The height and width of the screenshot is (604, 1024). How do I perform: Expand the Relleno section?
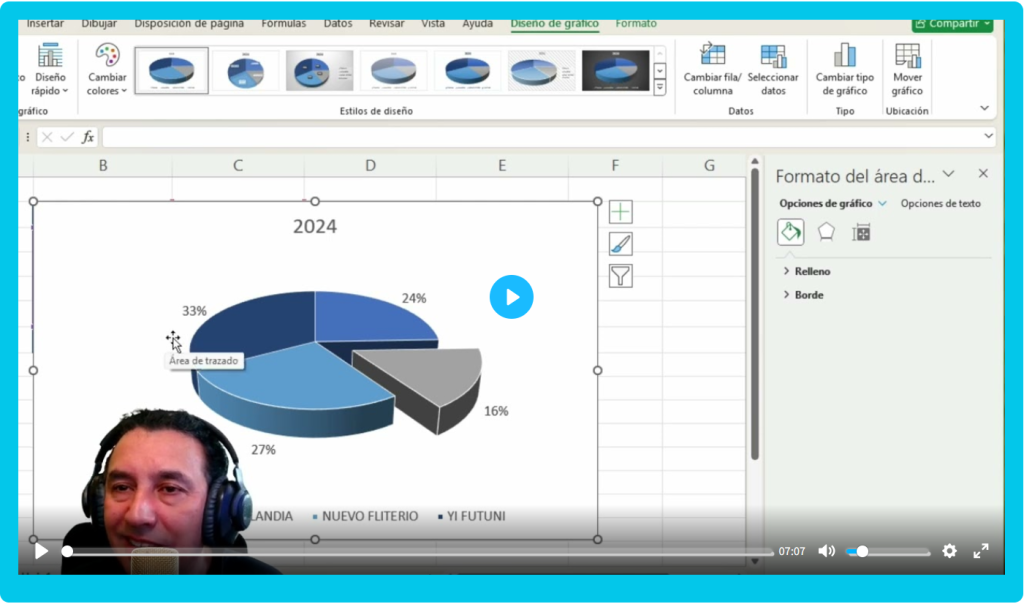coord(811,271)
